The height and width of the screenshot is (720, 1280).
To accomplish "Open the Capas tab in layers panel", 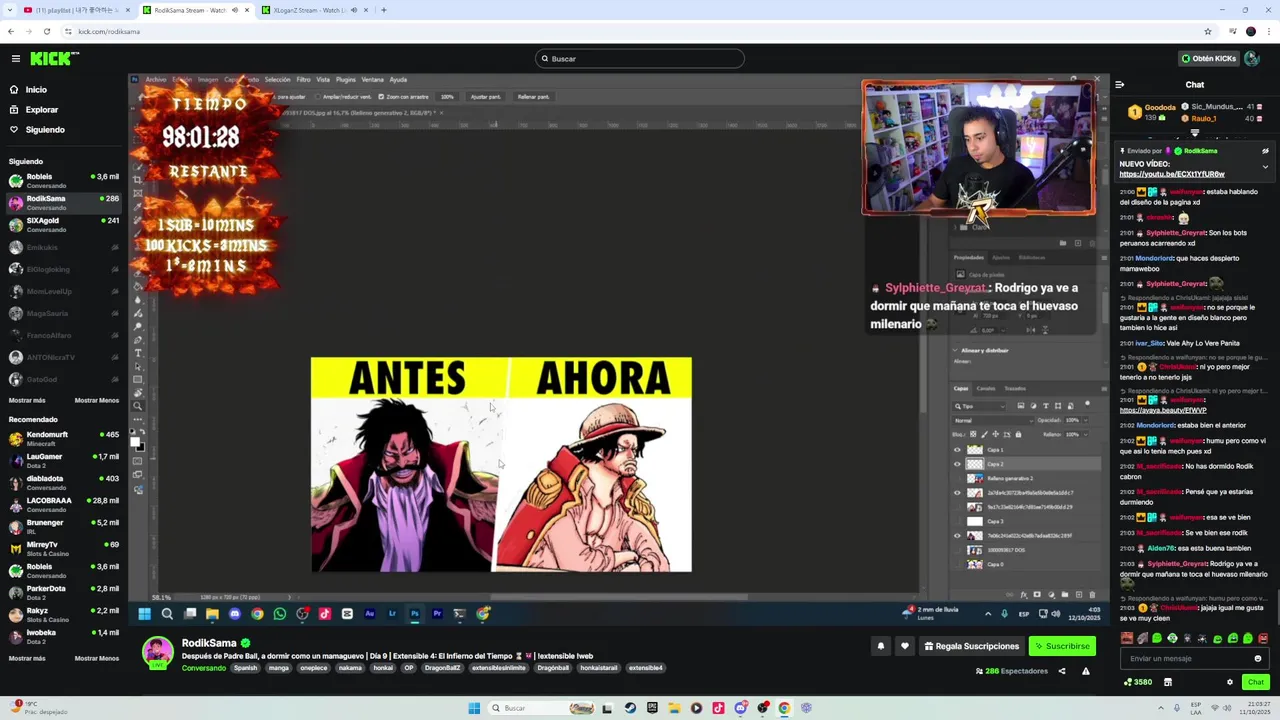I will pyautogui.click(x=961, y=389).
